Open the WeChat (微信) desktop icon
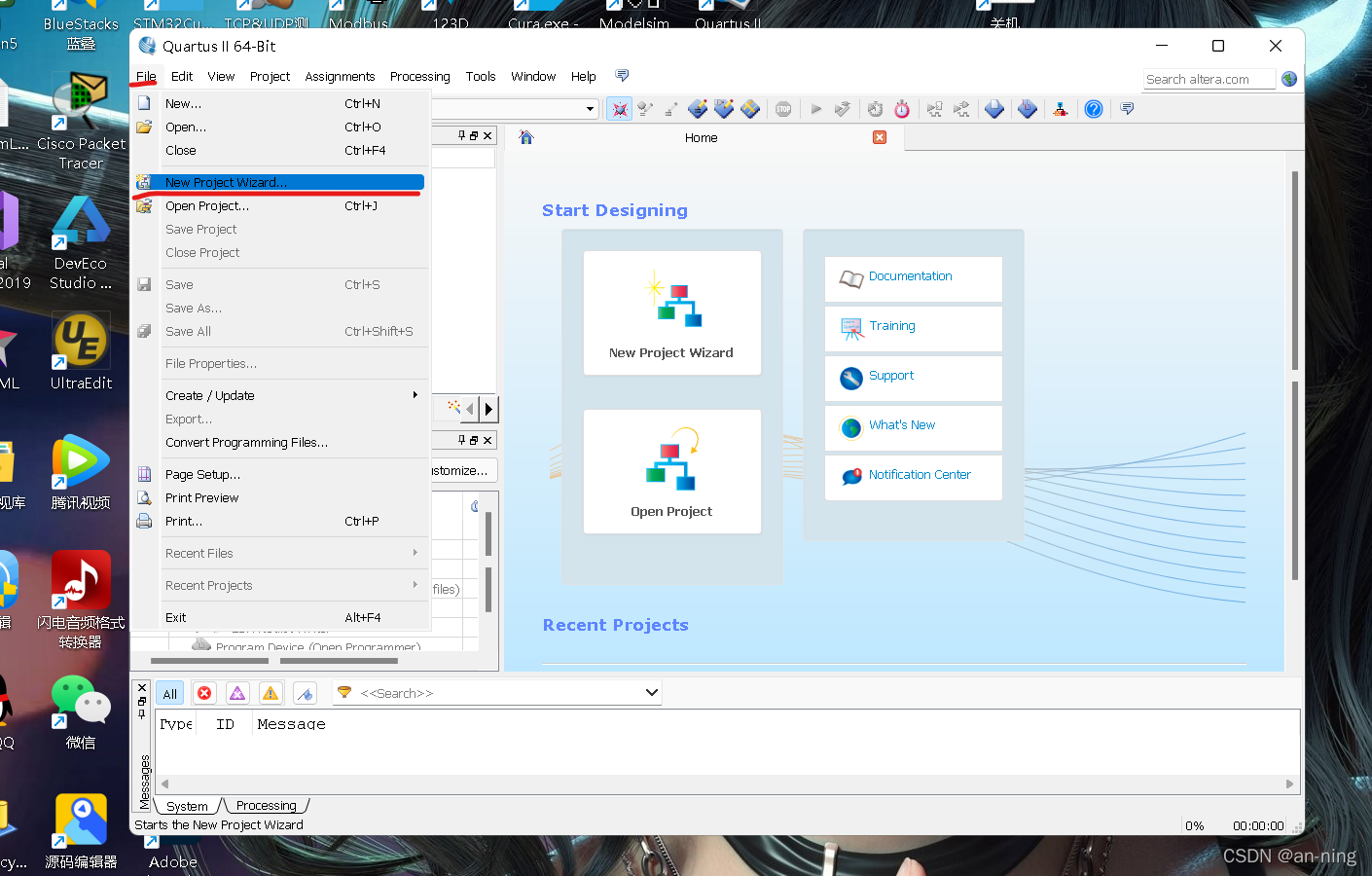The image size is (1372, 876). click(81, 712)
